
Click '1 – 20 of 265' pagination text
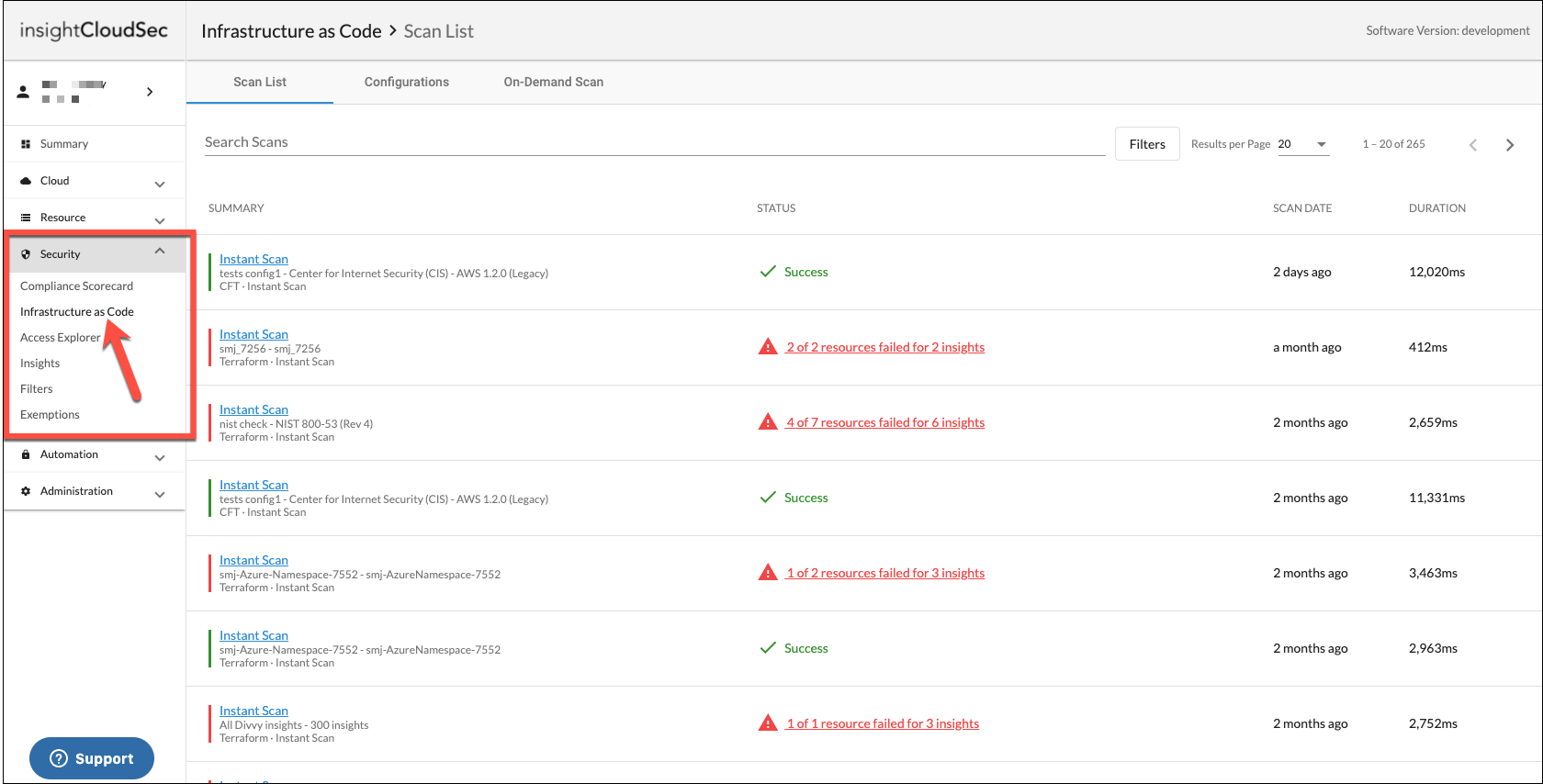coord(1394,144)
